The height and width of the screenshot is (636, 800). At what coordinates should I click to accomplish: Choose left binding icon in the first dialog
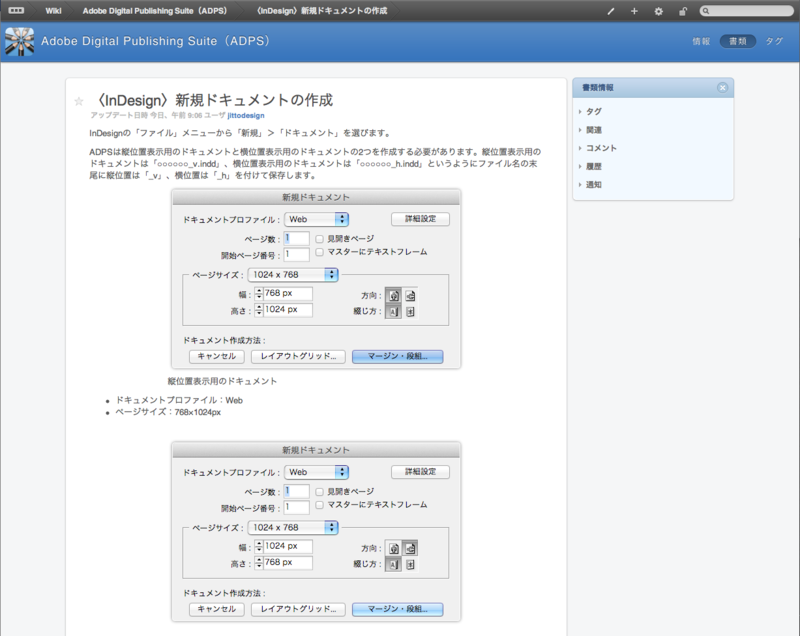(393, 312)
